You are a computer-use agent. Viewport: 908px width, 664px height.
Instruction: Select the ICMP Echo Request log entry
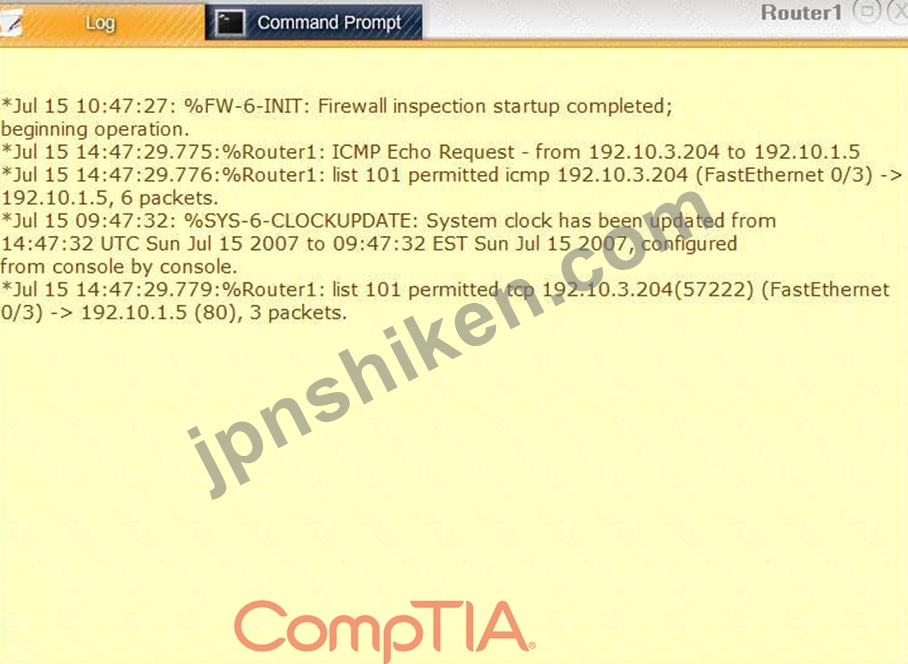pyautogui.click(x=431, y=152)
